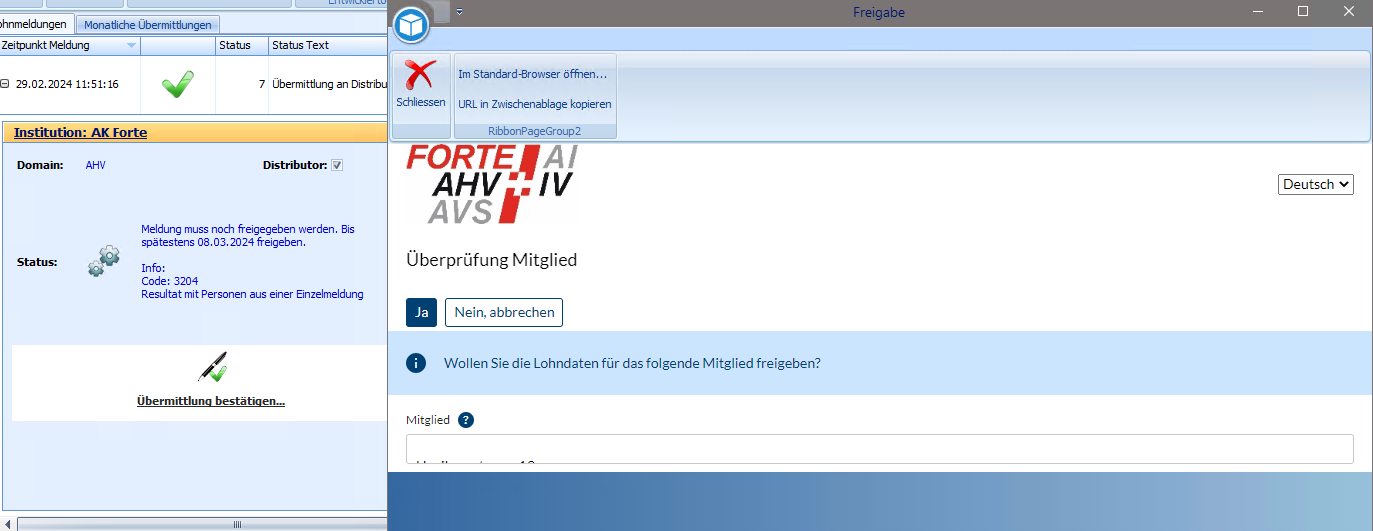Viewport: 1373px width, 531px height.
Task: Click the Code: 3204 text
Action: tap(170, 281)
